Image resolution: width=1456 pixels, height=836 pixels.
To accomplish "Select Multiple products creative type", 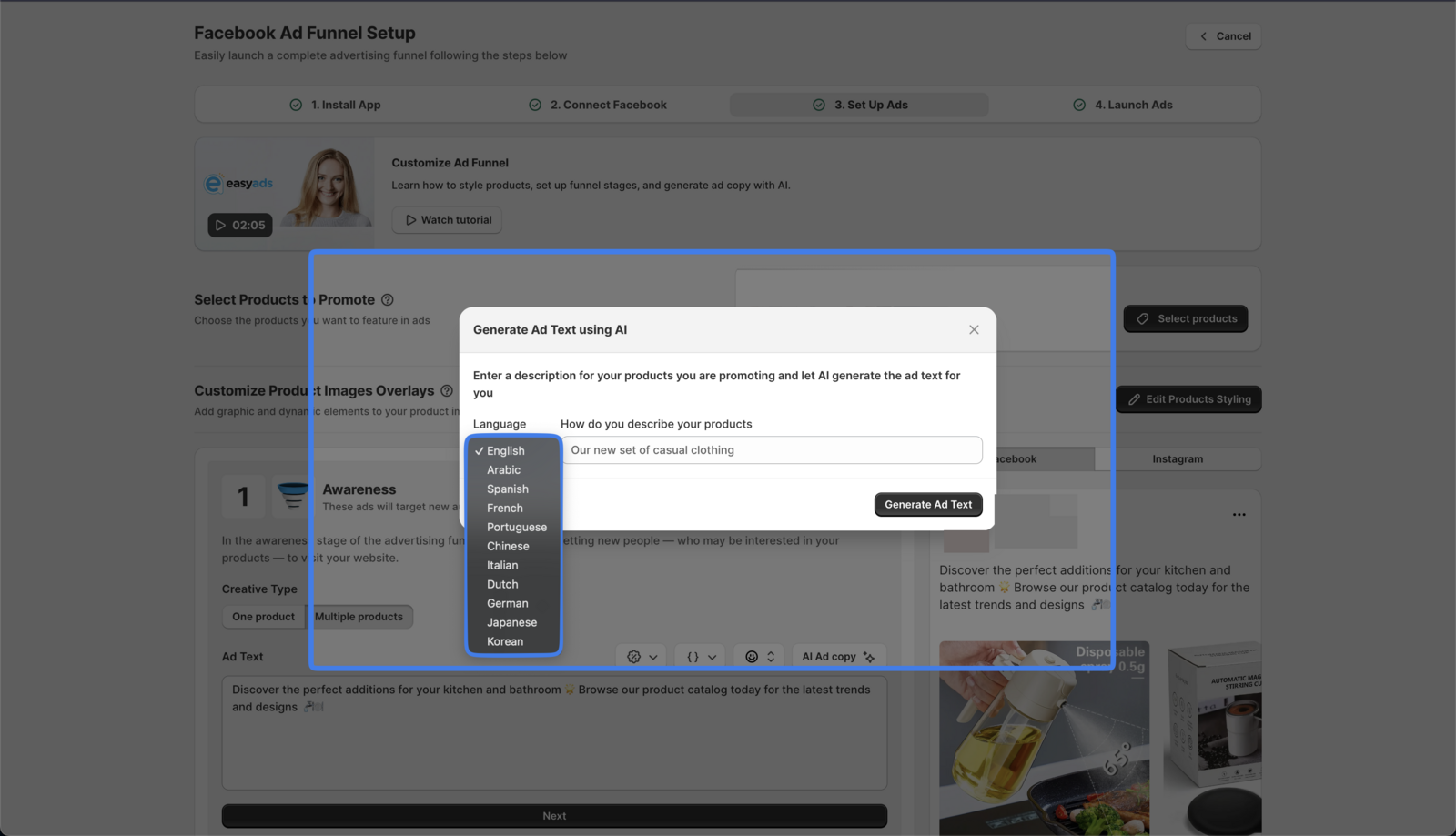I will pos(360,617).
